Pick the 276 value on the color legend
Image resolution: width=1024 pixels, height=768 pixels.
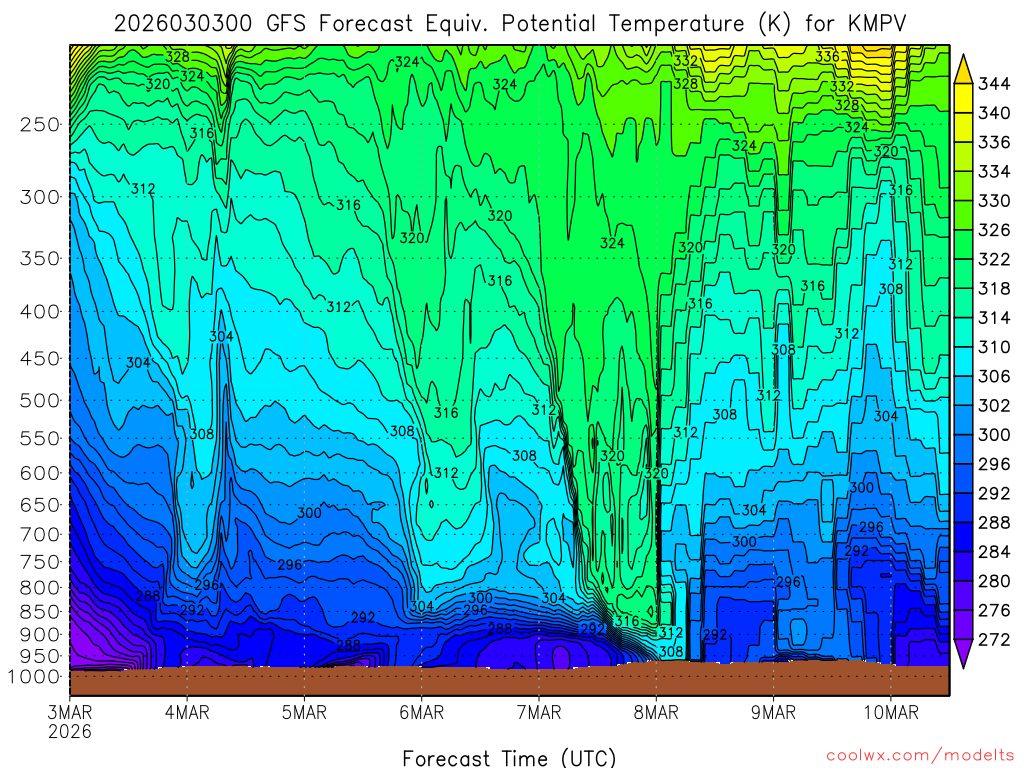(994, 610)
